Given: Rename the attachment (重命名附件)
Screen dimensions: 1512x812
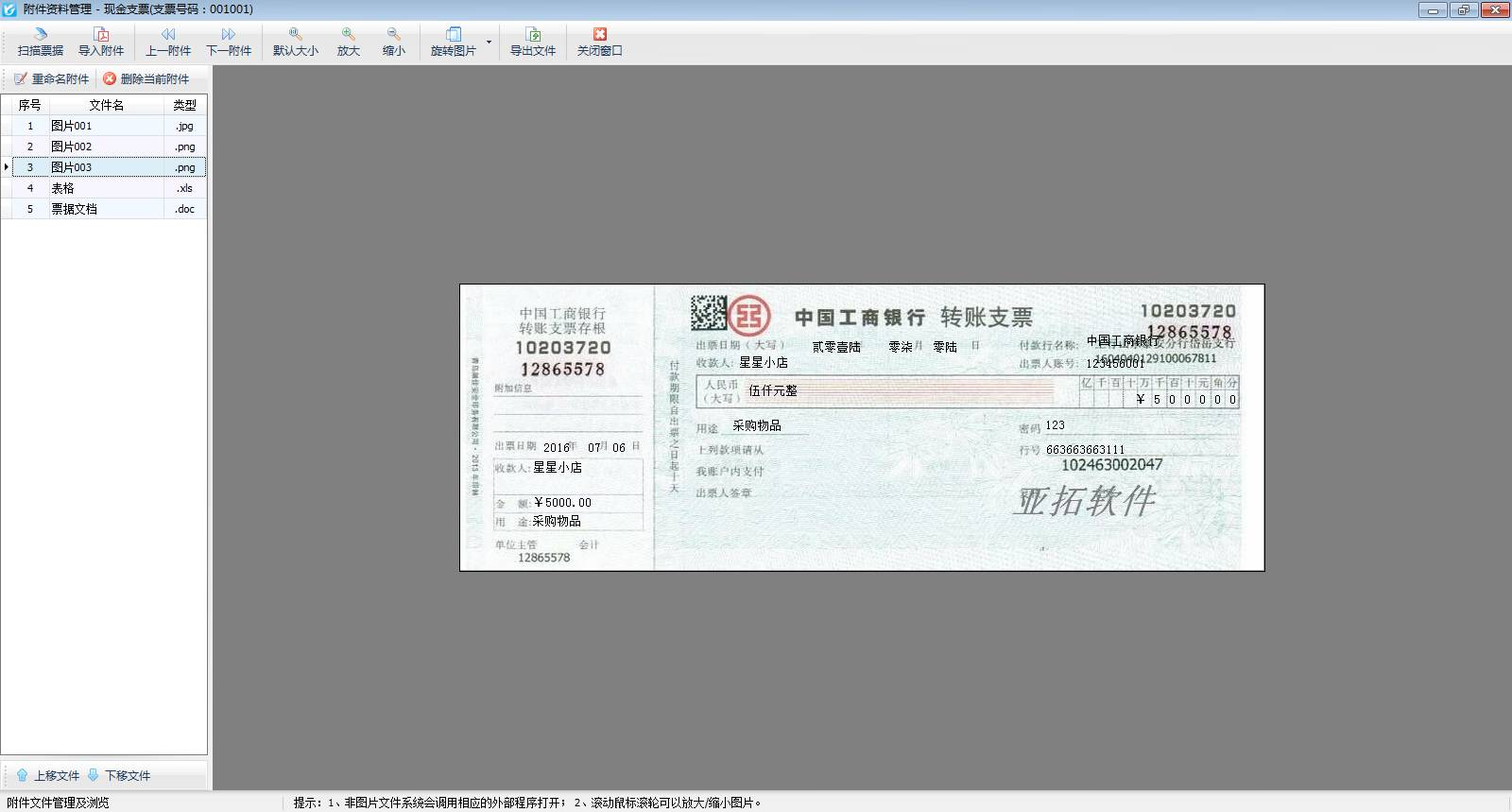Looking at the screenshot, I should point(52,79).
